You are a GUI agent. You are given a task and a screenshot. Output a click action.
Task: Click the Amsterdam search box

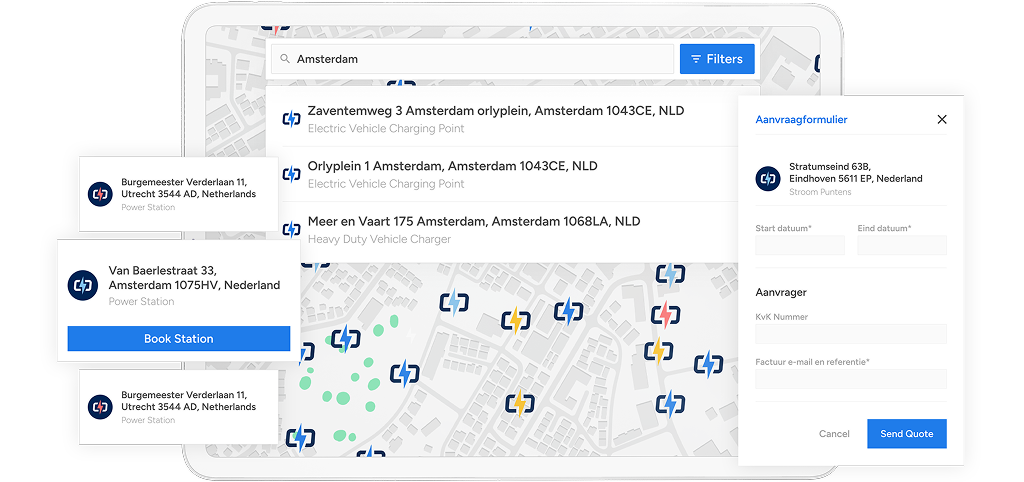tap(480, 59)
